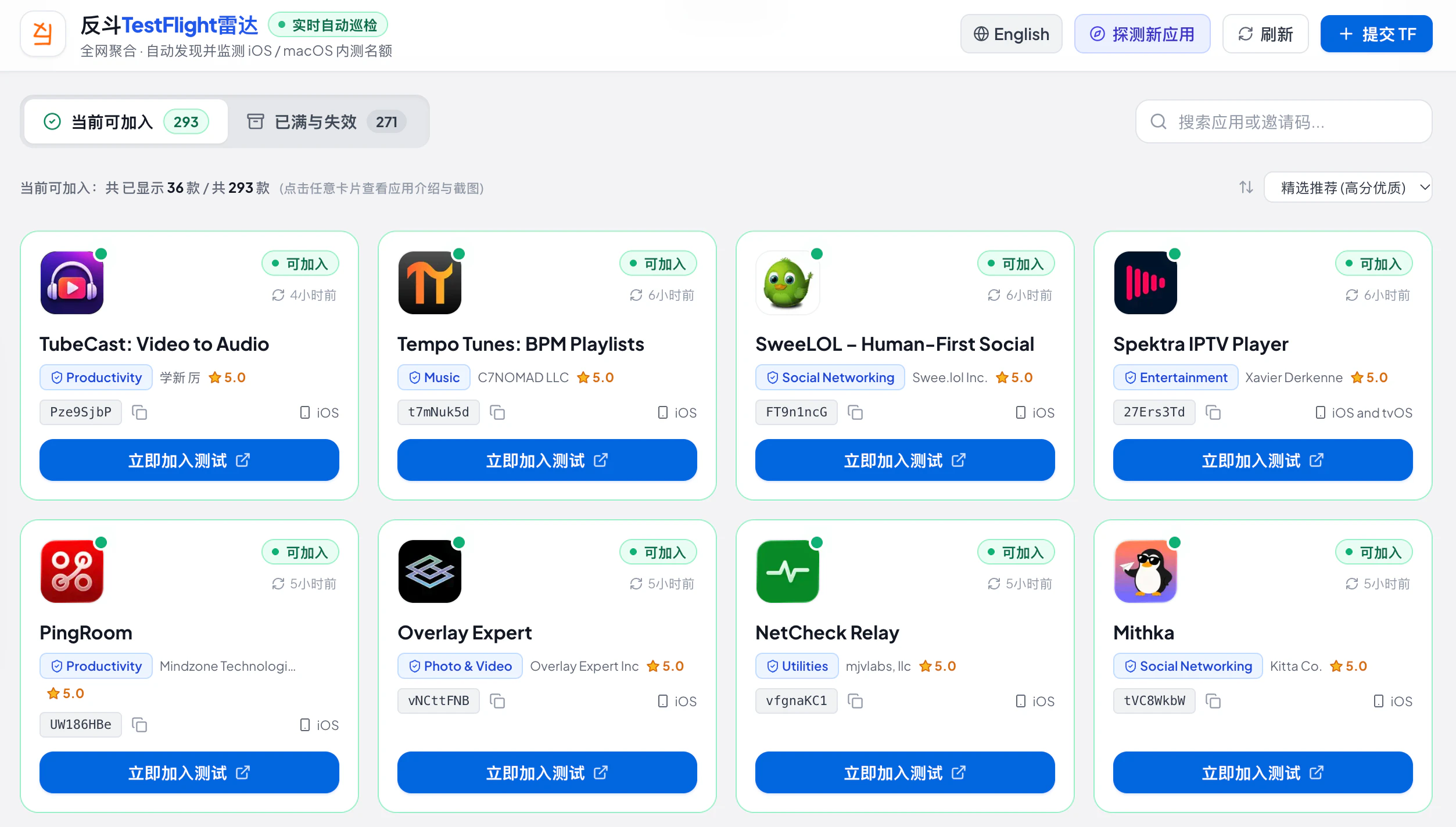
Task: Join the Tempo Tunes beta test
Action: (x=547, y=460)
